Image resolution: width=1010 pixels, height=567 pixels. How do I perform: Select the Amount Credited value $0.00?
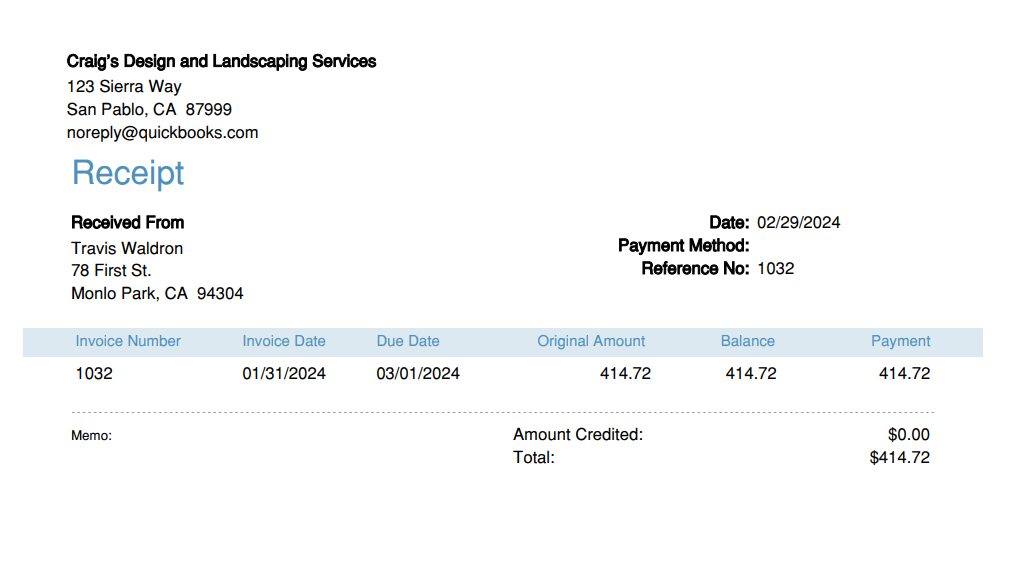(908, 435)
